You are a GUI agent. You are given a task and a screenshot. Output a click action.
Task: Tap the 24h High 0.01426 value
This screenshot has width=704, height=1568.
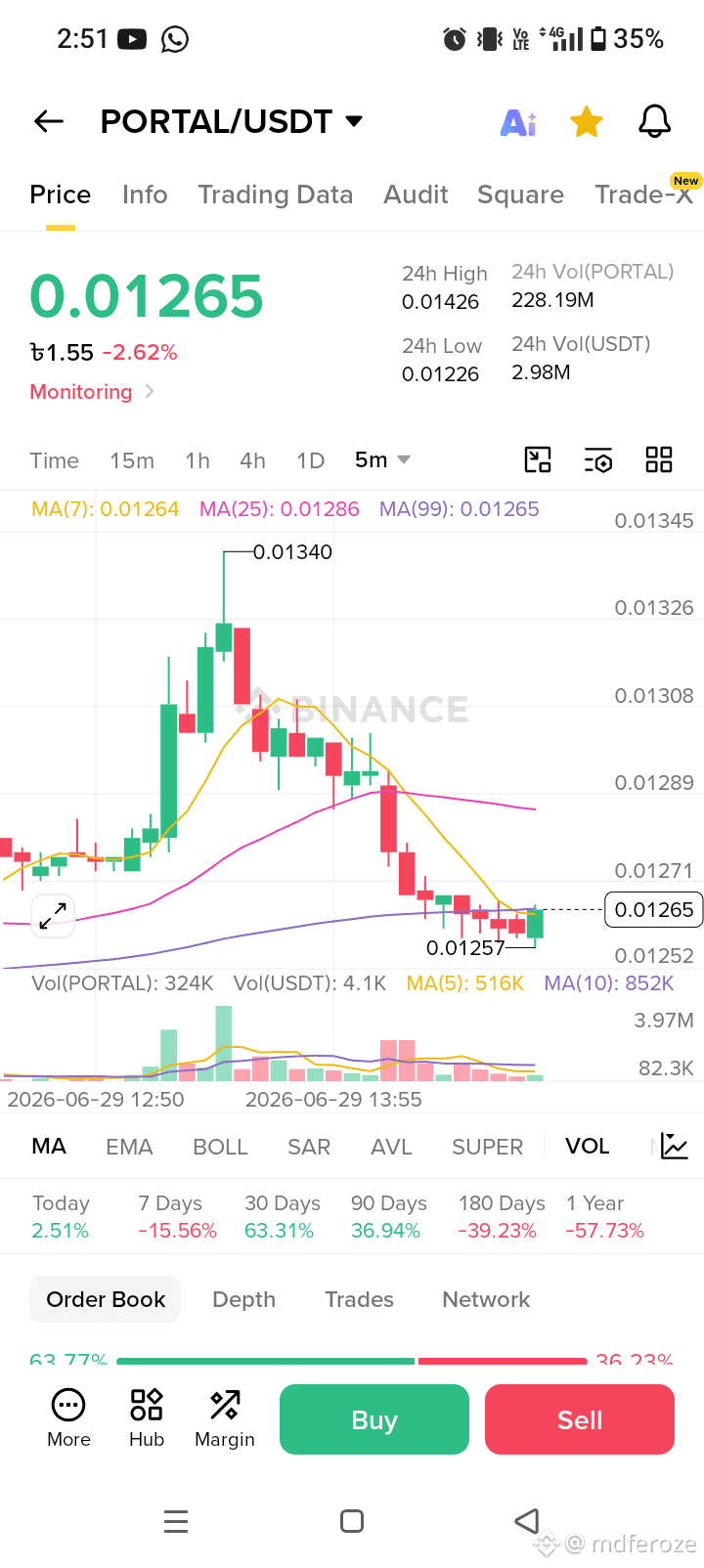tap(441, 302)
